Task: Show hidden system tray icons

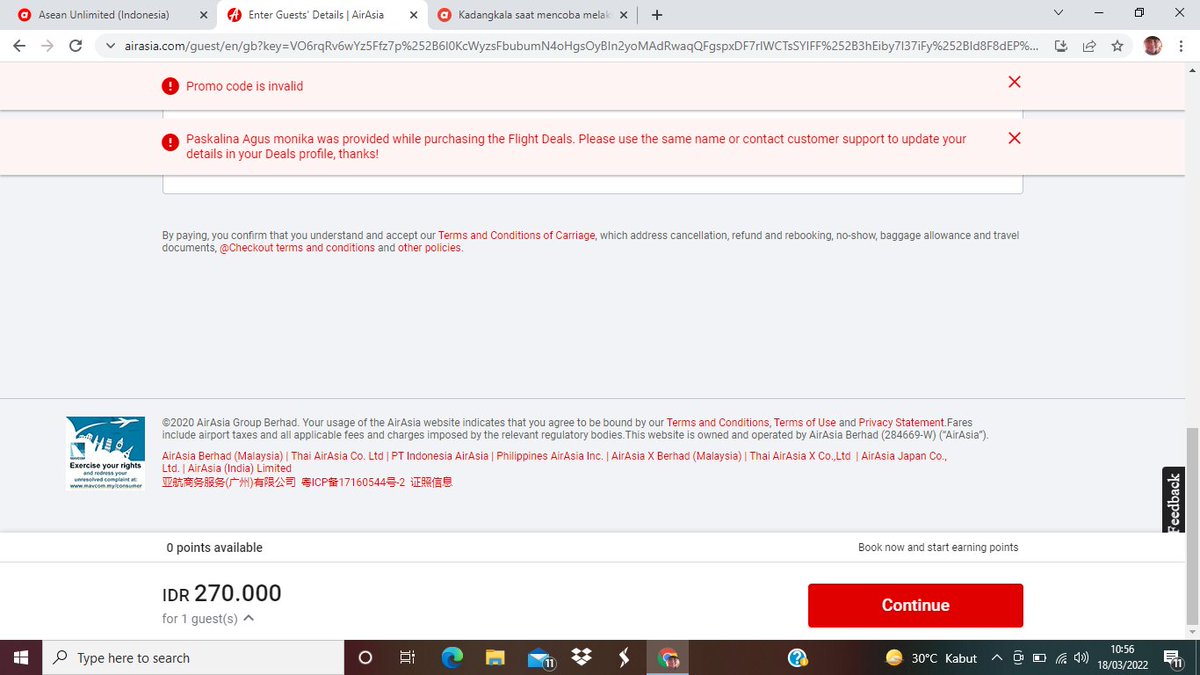Action: point(996,658)
